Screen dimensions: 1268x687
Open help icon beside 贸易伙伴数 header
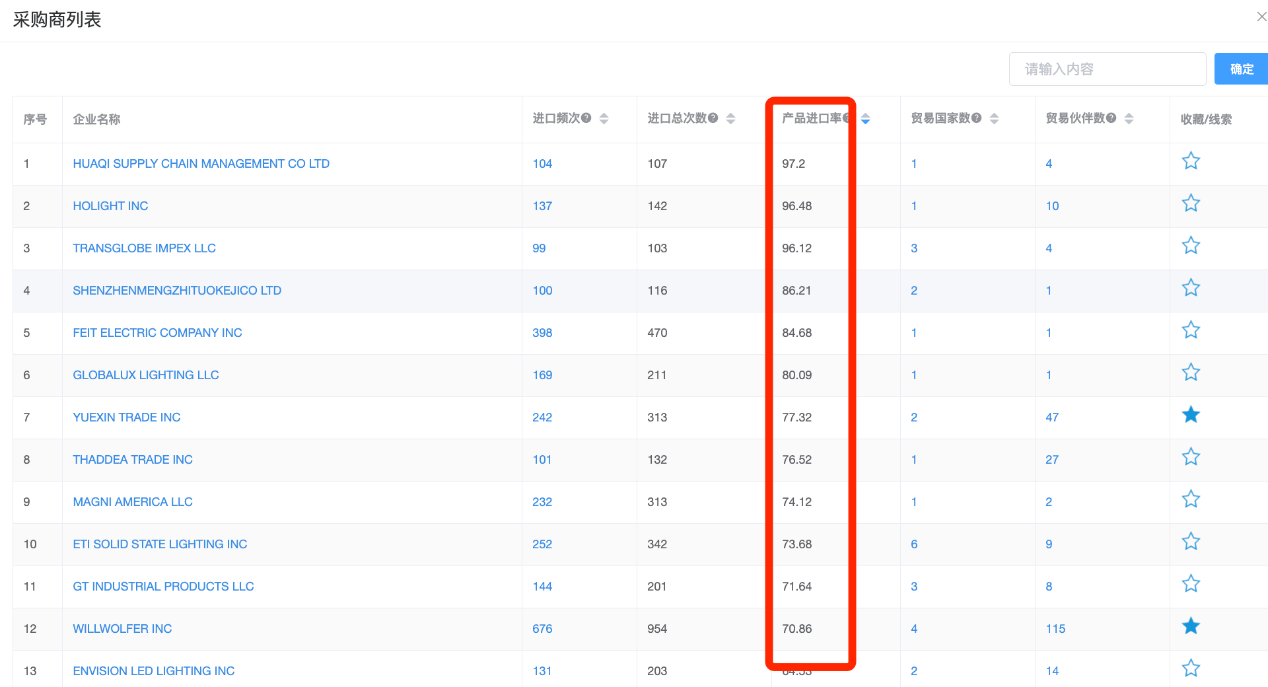[x=1111, y=118]
